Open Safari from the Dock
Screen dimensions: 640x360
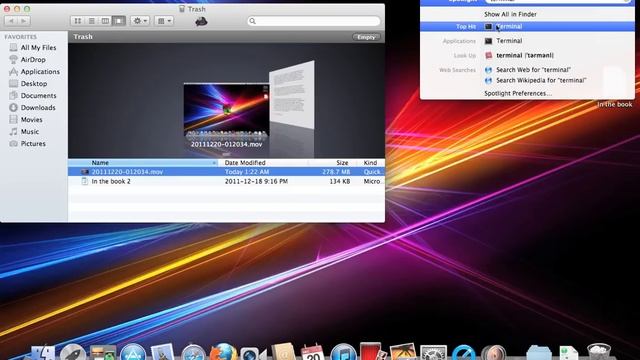tap(193, 353)
